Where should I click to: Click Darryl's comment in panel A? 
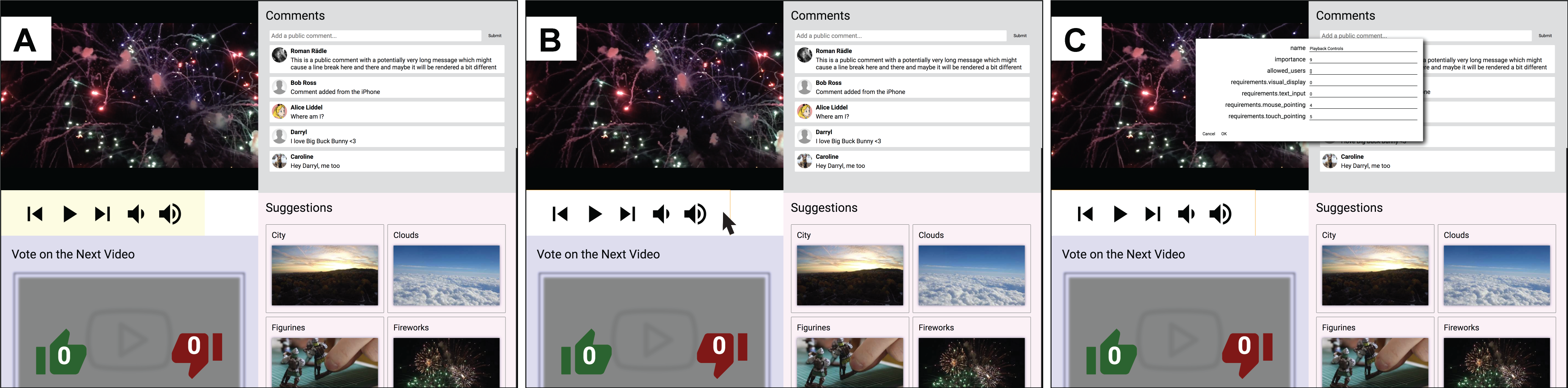coord(387,136)
